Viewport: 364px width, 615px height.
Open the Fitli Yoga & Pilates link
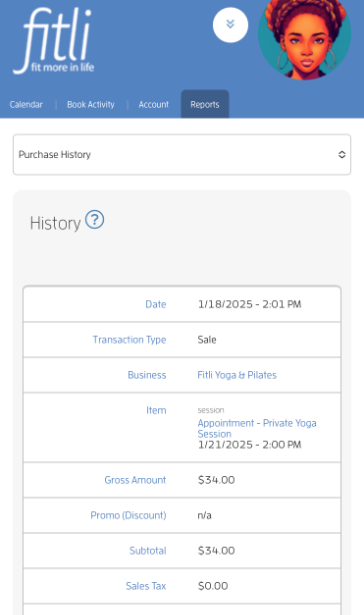click(x=237, y=375)
